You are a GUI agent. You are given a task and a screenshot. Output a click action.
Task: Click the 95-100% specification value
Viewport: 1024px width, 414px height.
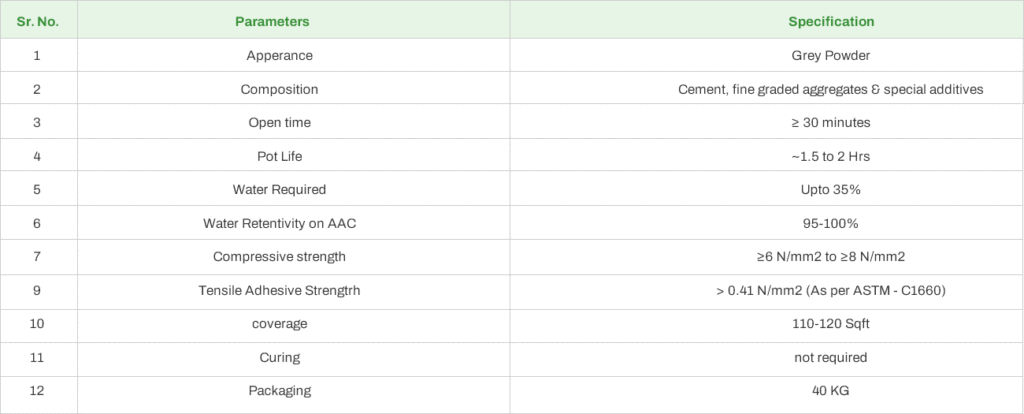[x=830, y=223]
